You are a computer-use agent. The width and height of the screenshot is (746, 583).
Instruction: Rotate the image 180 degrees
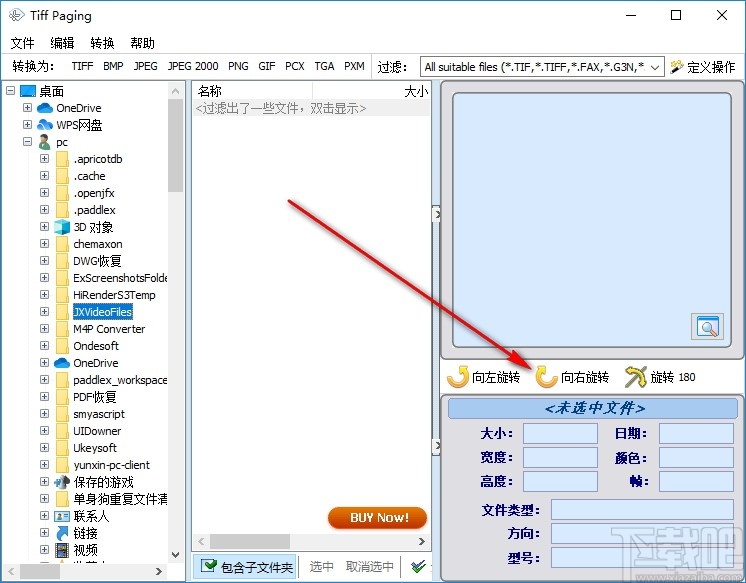(x=660, y=377)
